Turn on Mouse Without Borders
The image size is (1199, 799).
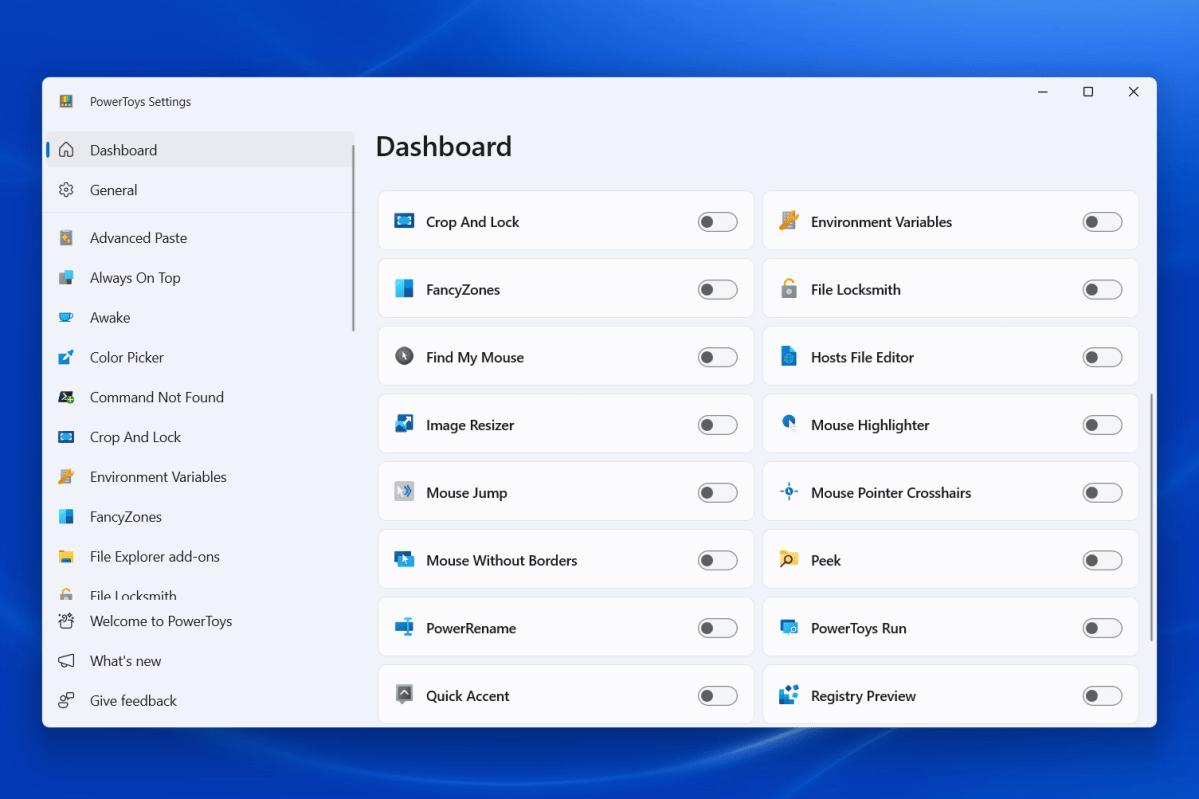[717, 559]
